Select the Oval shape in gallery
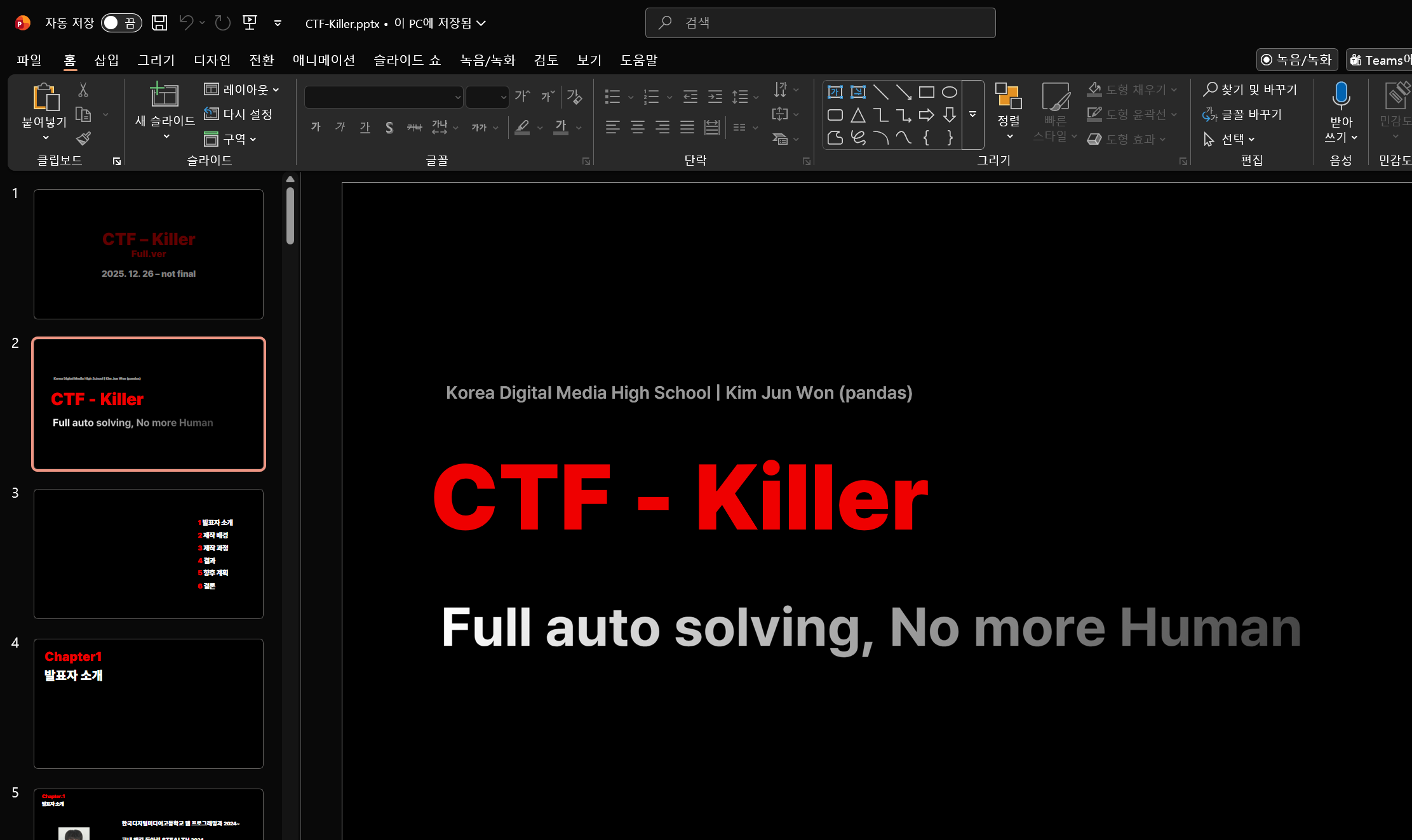The image size is (1412, 840). pyautogui.click(x=949, y=92)
